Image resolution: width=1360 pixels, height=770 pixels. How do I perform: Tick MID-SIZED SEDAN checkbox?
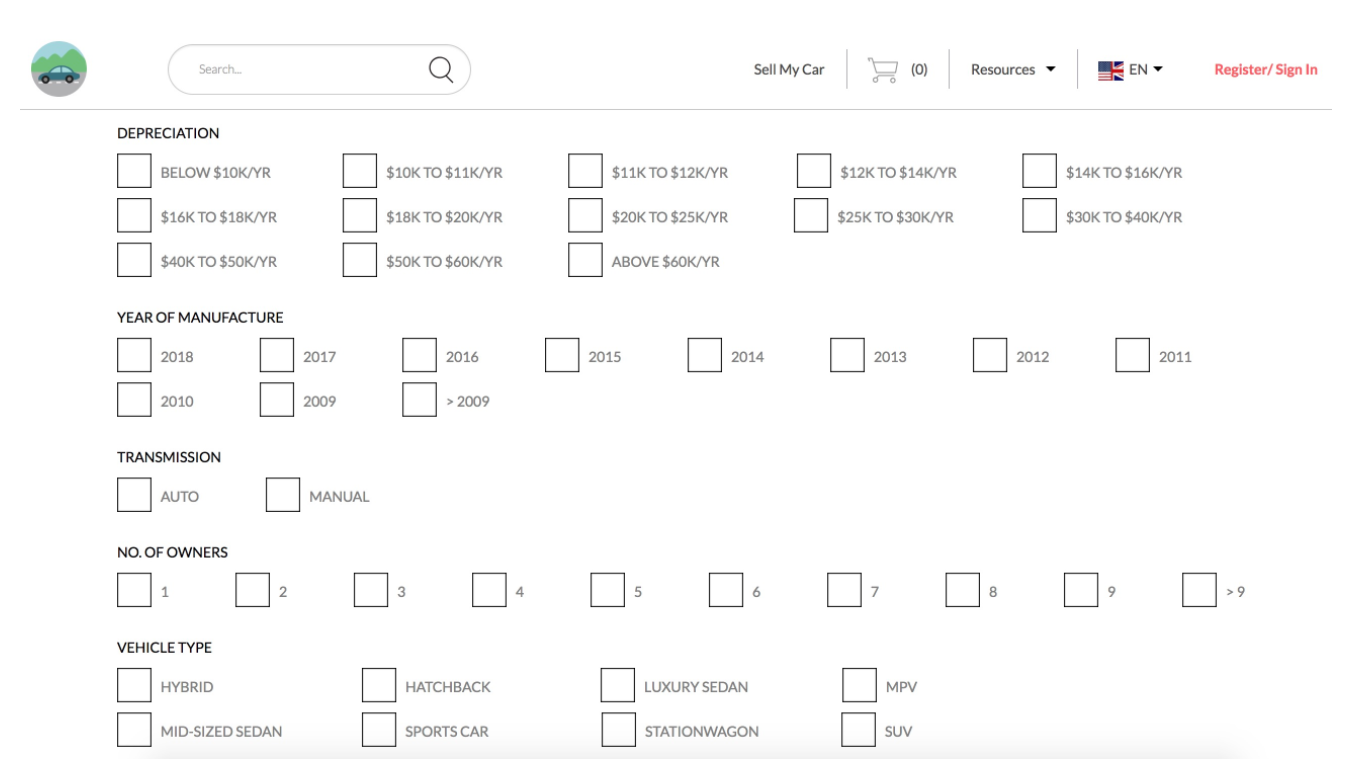[x=134, y=730]
